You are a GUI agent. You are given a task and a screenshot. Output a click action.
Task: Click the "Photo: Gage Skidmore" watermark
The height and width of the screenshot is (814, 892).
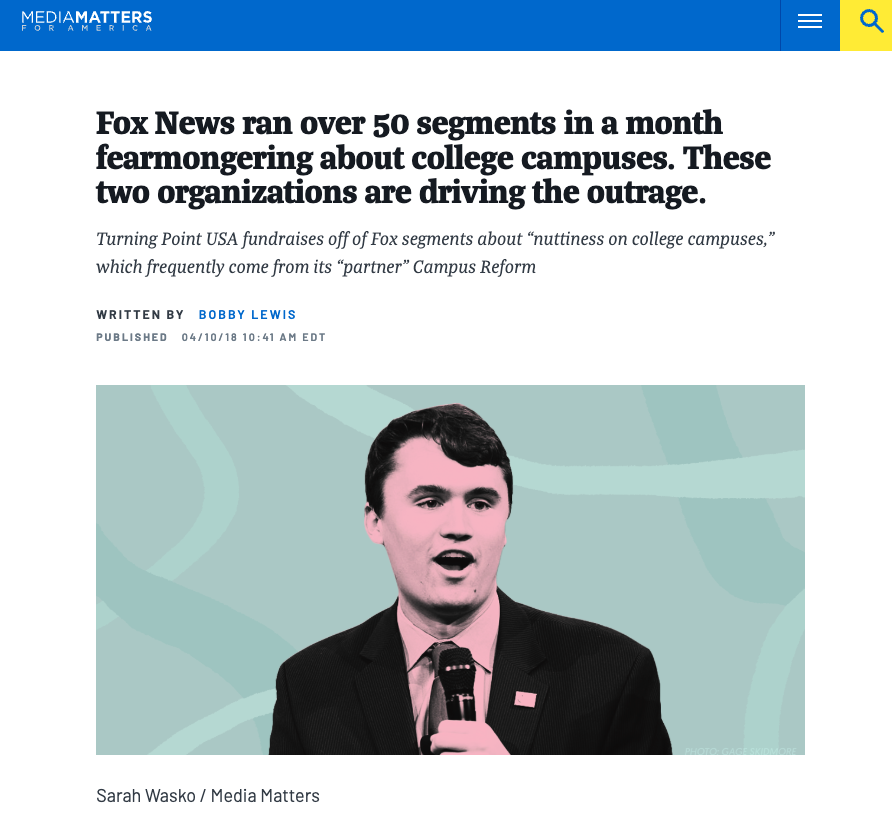(x=740, y=749)
